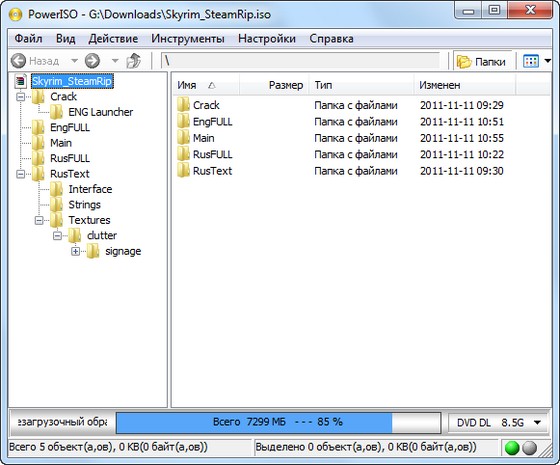This screenshot has height=465, width=560.
Task: Select ENG Launcher folder in tree
Action: pos(101,112)
